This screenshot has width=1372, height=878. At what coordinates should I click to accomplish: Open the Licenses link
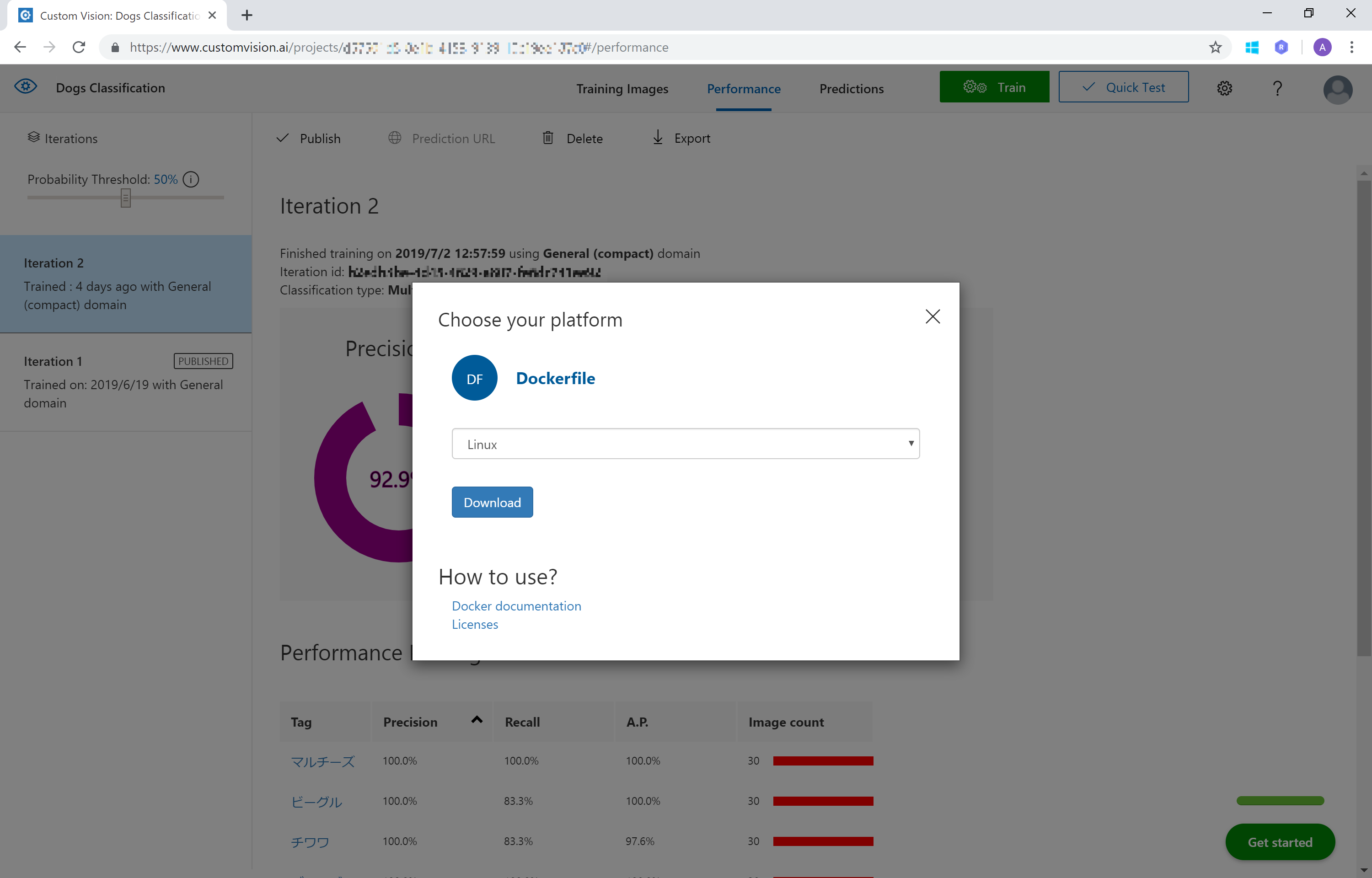click(475, 624)
